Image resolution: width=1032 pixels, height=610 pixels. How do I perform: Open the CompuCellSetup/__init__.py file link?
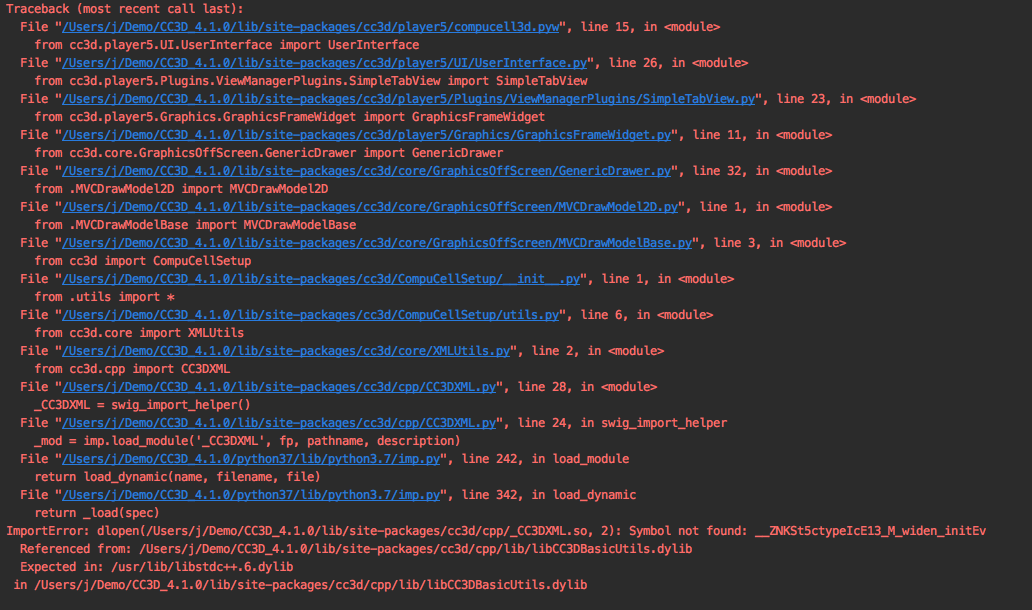(x=321, y=279)
